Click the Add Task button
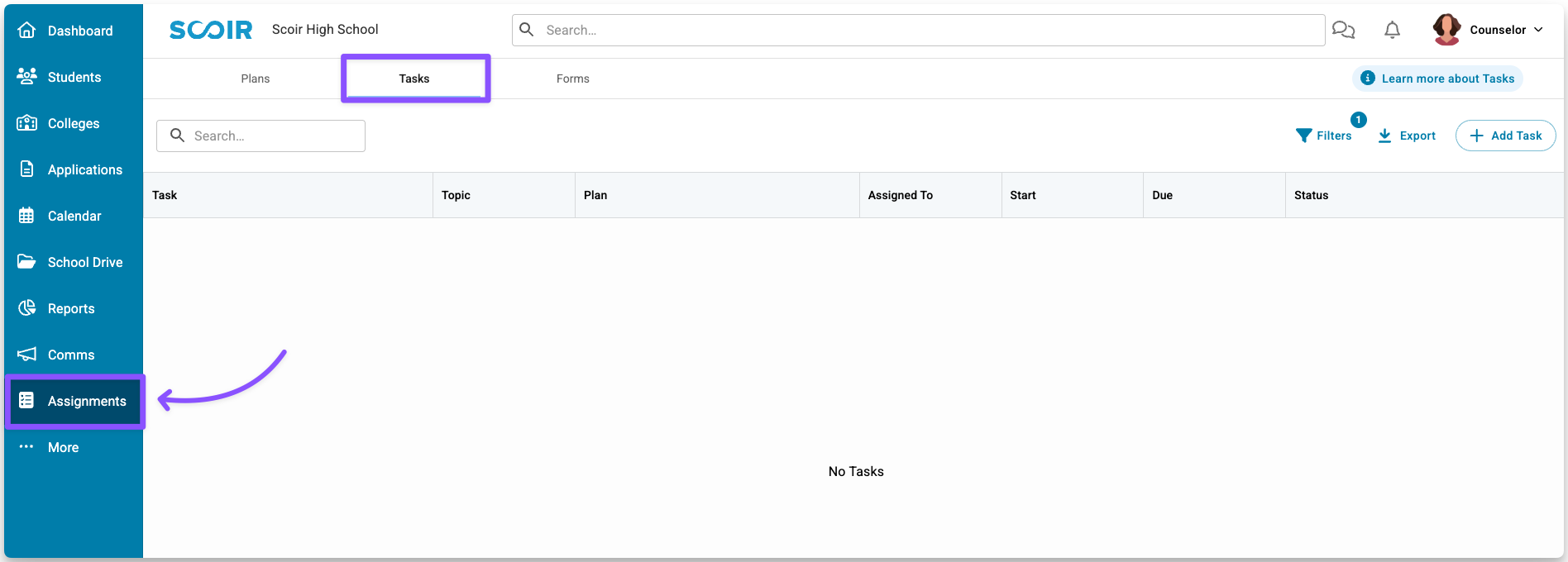This screenshot has width=1568, height=562. click(x=1505, y=136)
